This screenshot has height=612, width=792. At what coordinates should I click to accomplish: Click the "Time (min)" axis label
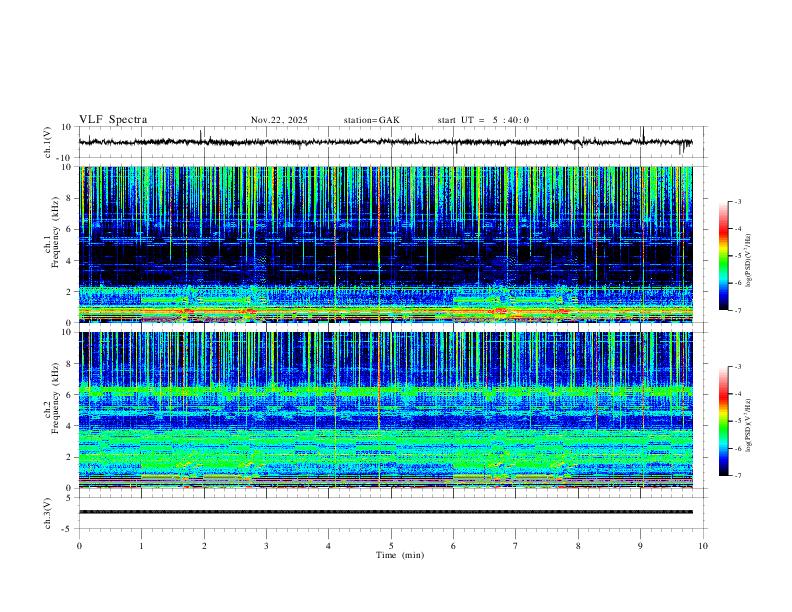click(x=400, y=555)
